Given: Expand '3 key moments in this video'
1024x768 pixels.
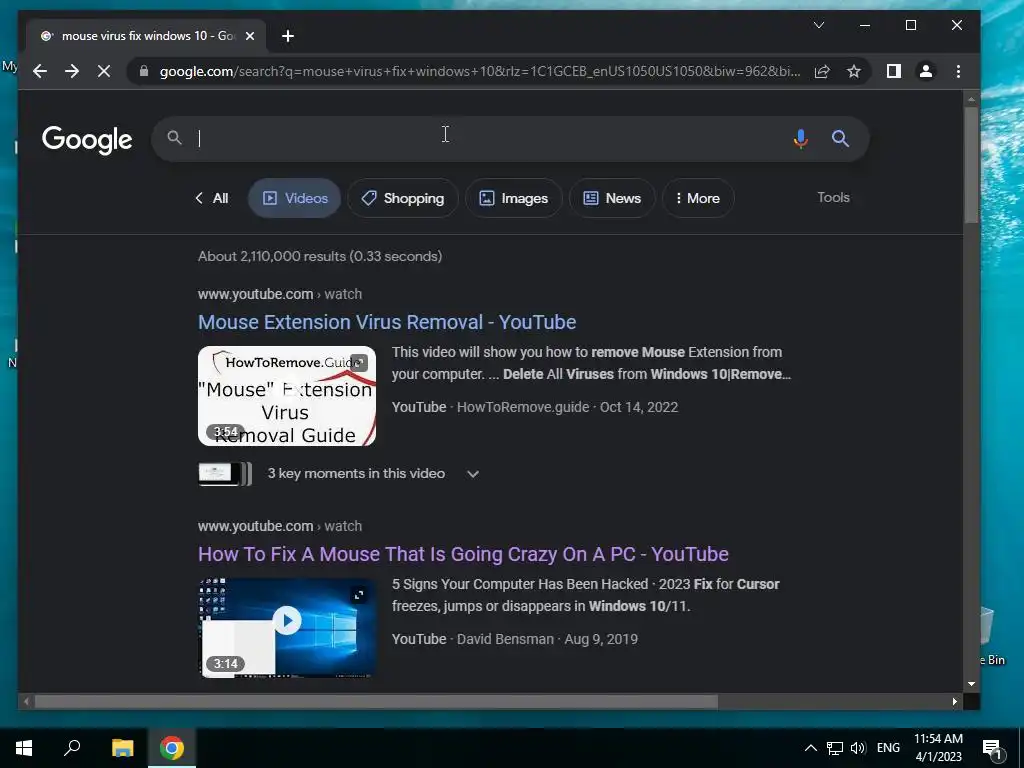Looking at the screenshot, I should pos(473,474).
